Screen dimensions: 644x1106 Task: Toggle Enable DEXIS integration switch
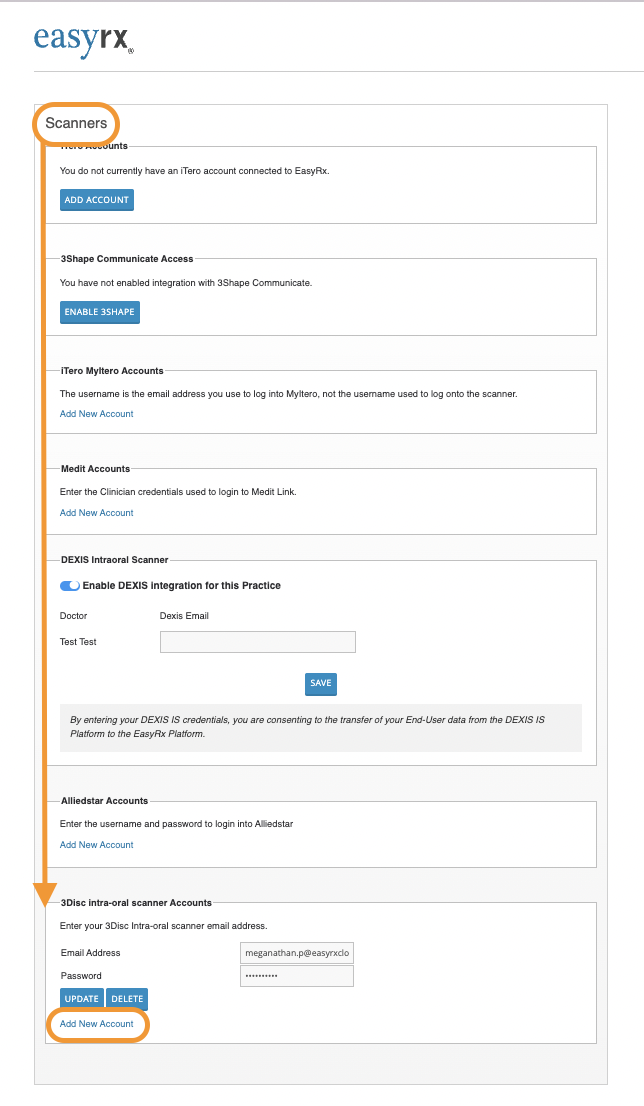(70, 585)
